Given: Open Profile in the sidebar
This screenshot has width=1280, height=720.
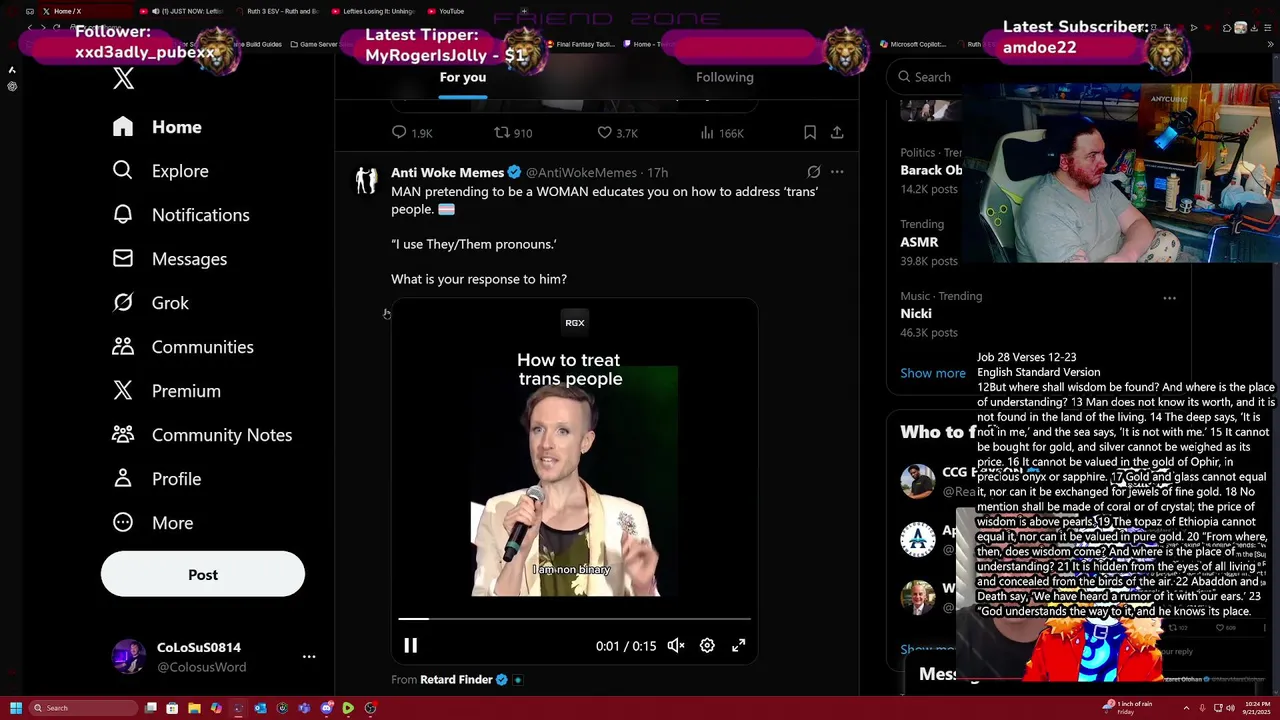Looking at the screenshot, I should (x=157, y=479).
